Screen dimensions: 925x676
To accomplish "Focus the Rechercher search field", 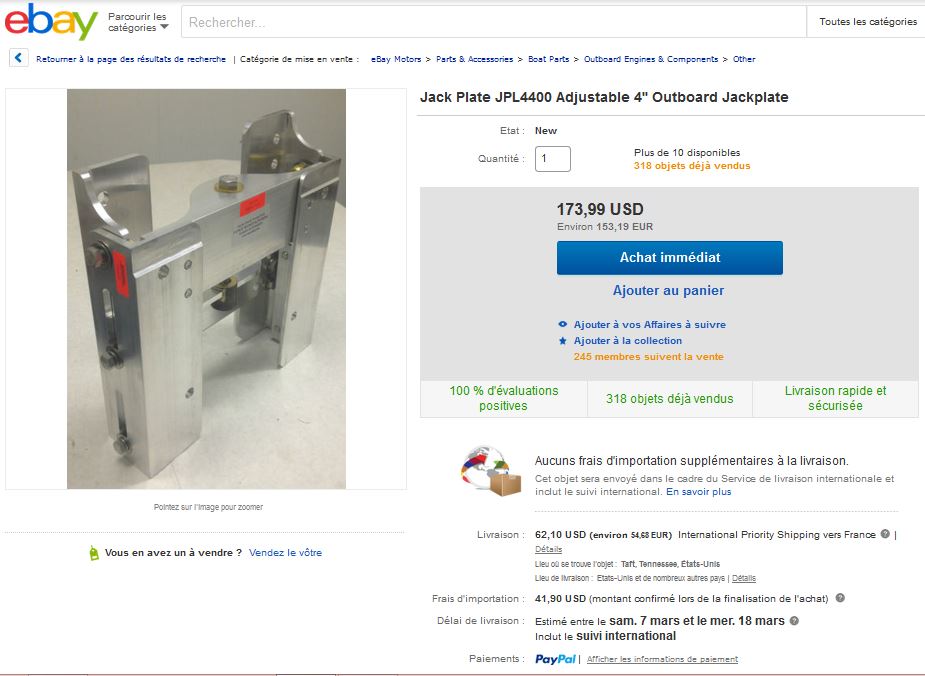I will 494,22.
